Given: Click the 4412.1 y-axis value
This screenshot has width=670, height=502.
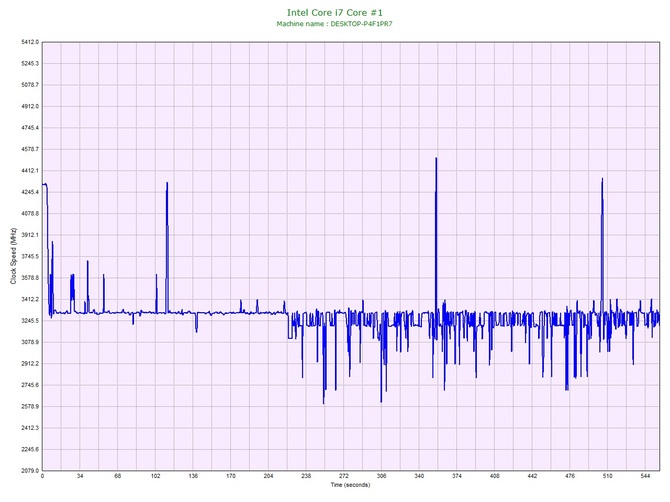Looking at the screenshot, I should 30,171.
